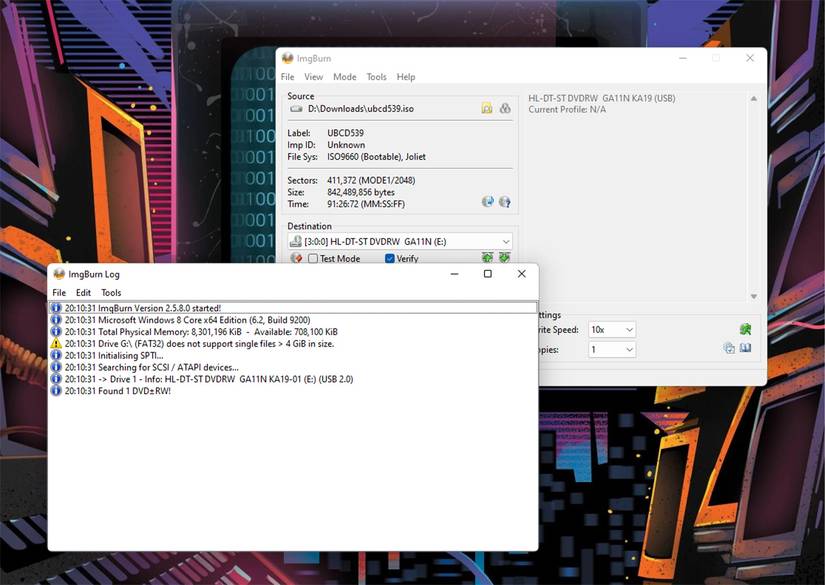Click the green down-arrow tray icon
This screenshot has height=585, width=825.
[x=505, y=257]
